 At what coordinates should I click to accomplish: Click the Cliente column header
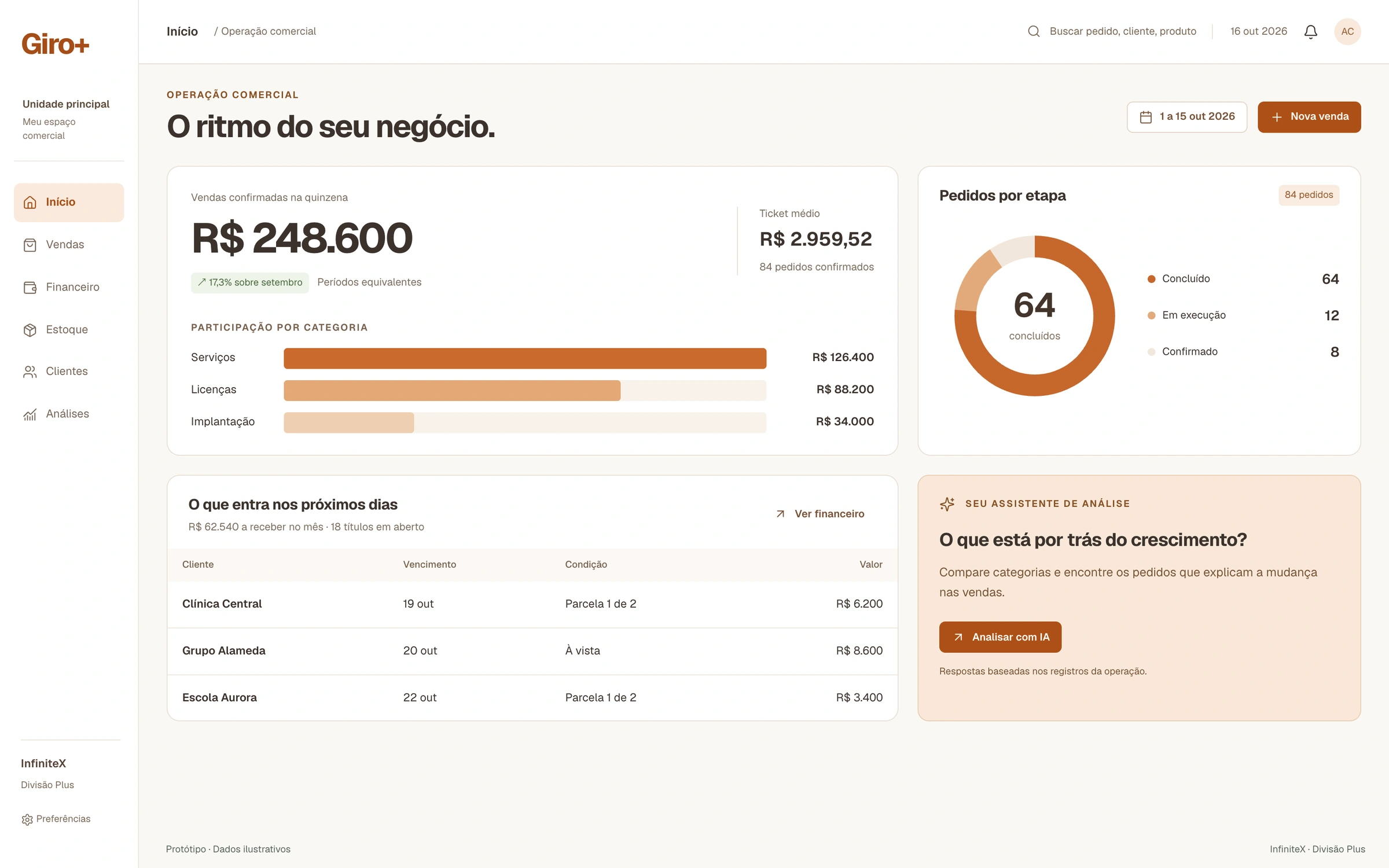(x=198, y=564)
